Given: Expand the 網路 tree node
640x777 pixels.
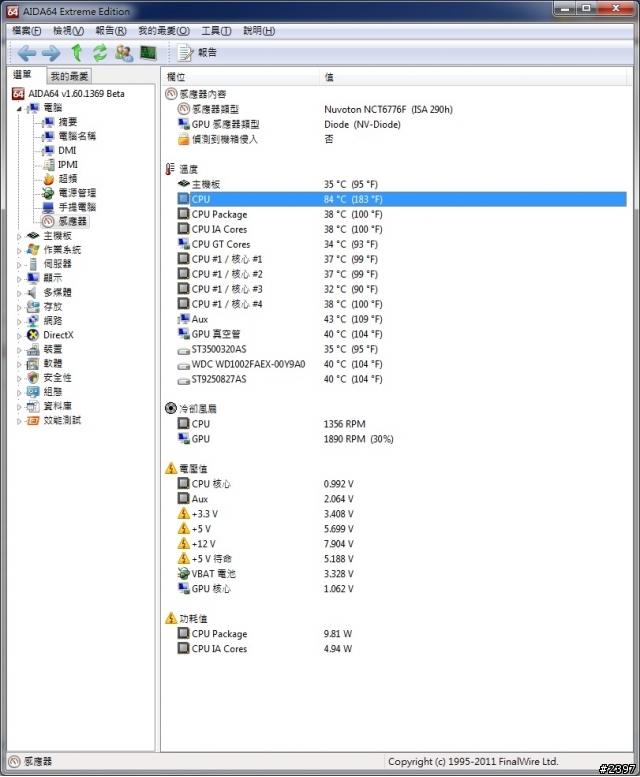Looking at the screenshot, I should [19, 322].
